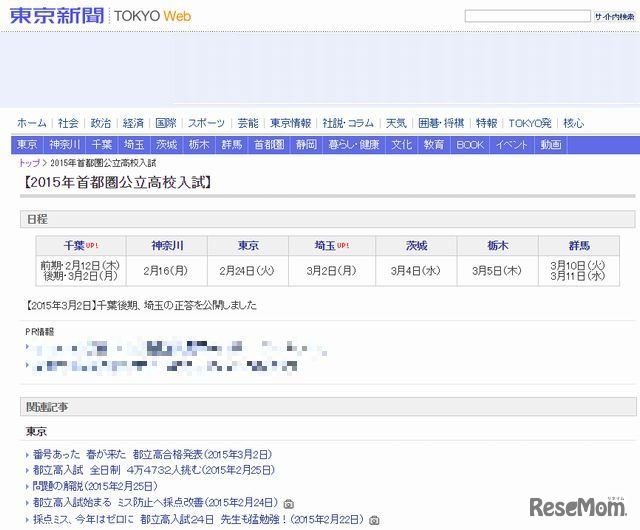Open the 群馬 link in the schedule table
Viewport: 640px width, 530px height.
click(x=579, y=246)
